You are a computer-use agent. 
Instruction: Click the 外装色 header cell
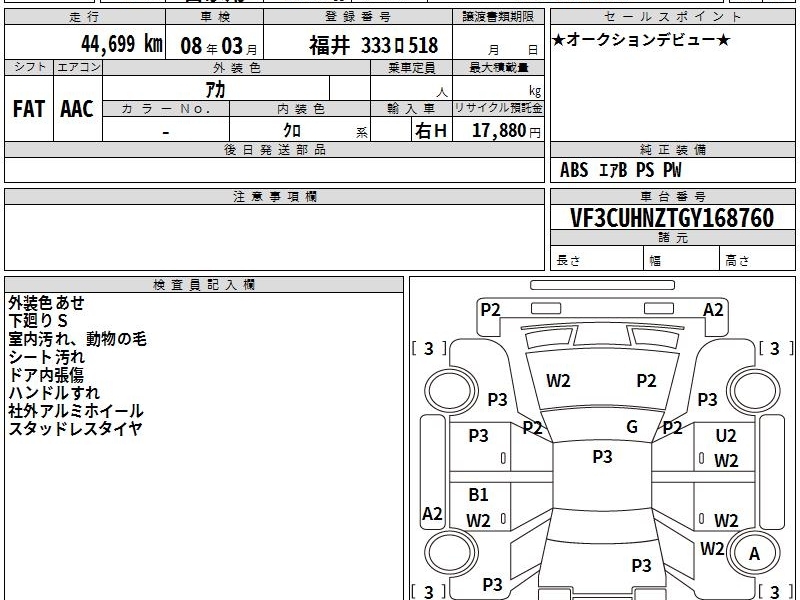click(236, 67)
